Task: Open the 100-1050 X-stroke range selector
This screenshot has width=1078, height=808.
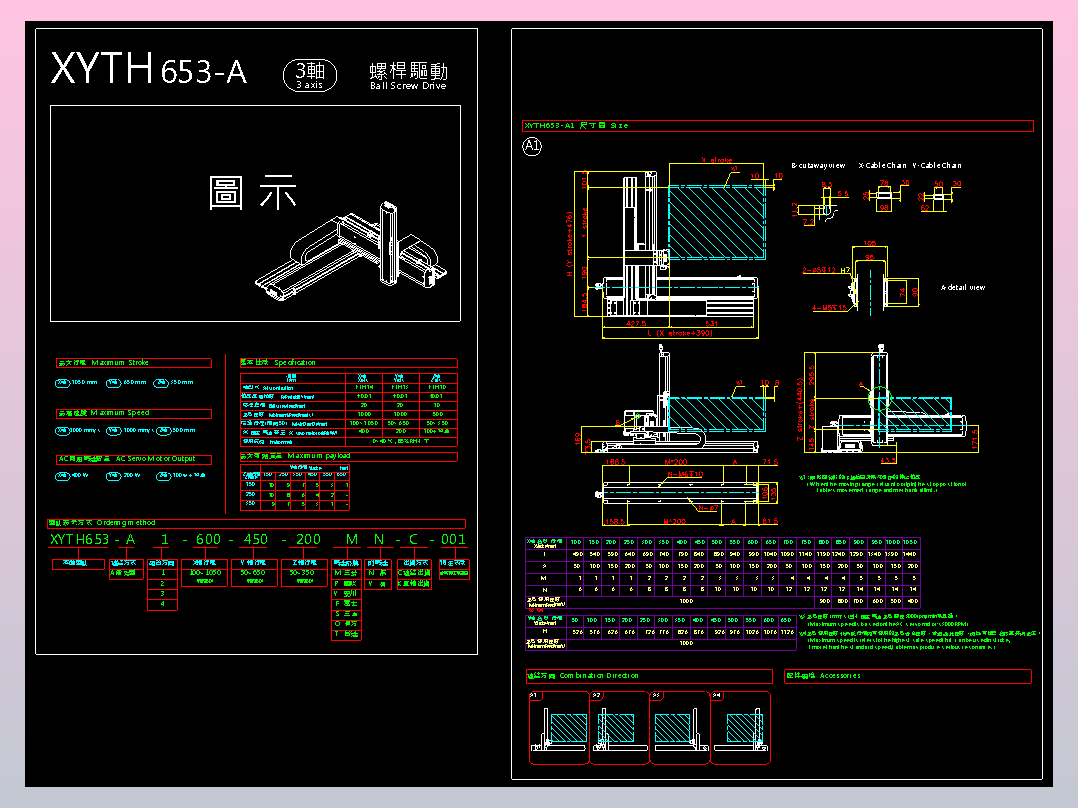Action: click(x=204, y=574)
